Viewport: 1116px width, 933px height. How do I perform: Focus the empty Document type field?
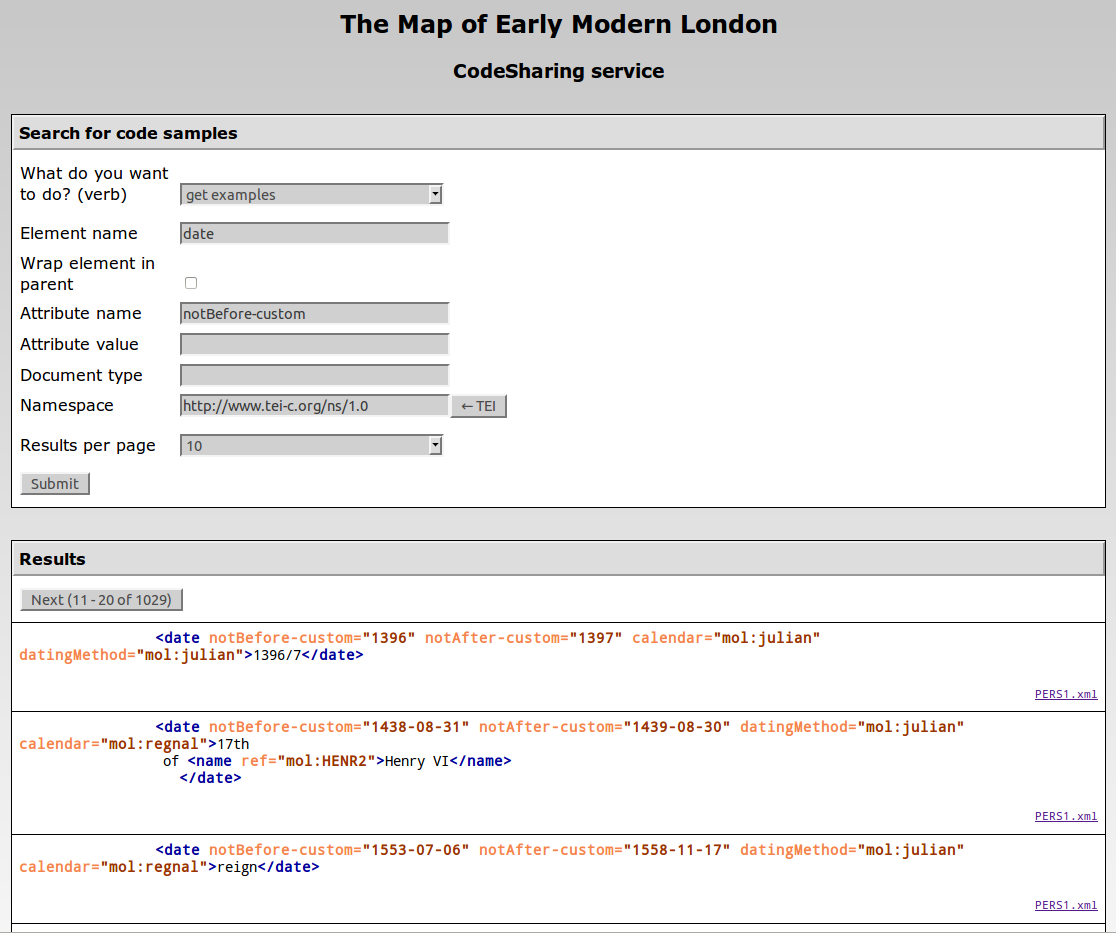[x=314, y=375]
